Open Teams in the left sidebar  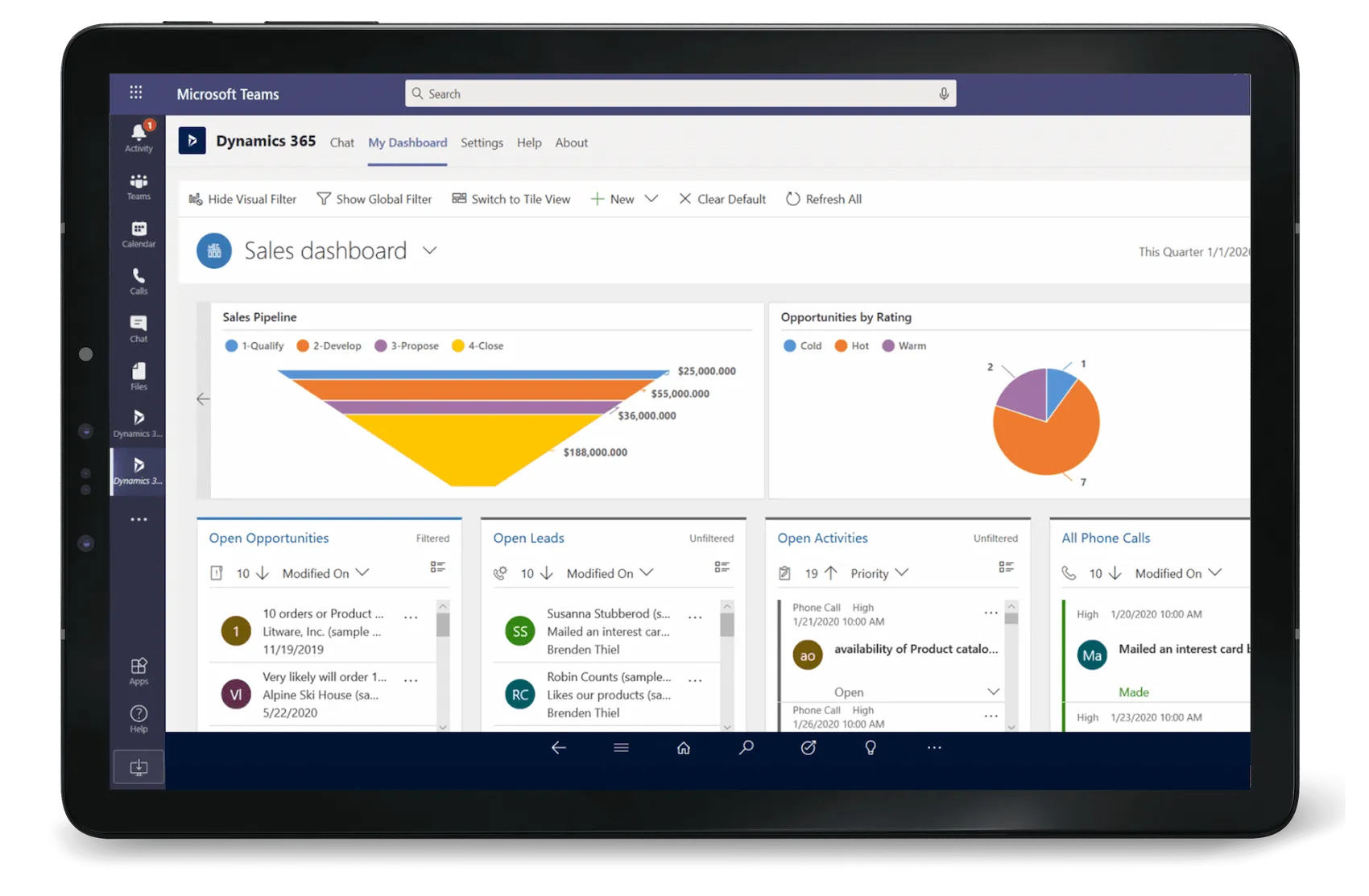point(139,187)
